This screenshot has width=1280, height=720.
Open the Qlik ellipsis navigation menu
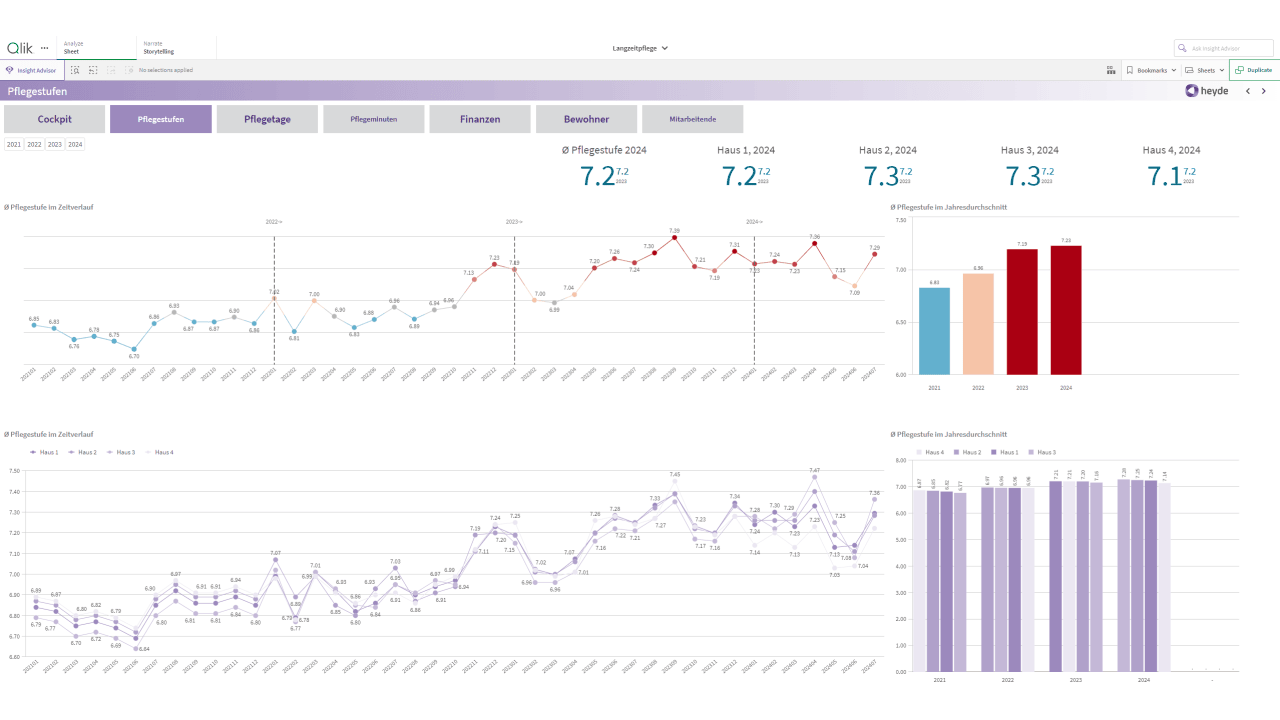44,48
